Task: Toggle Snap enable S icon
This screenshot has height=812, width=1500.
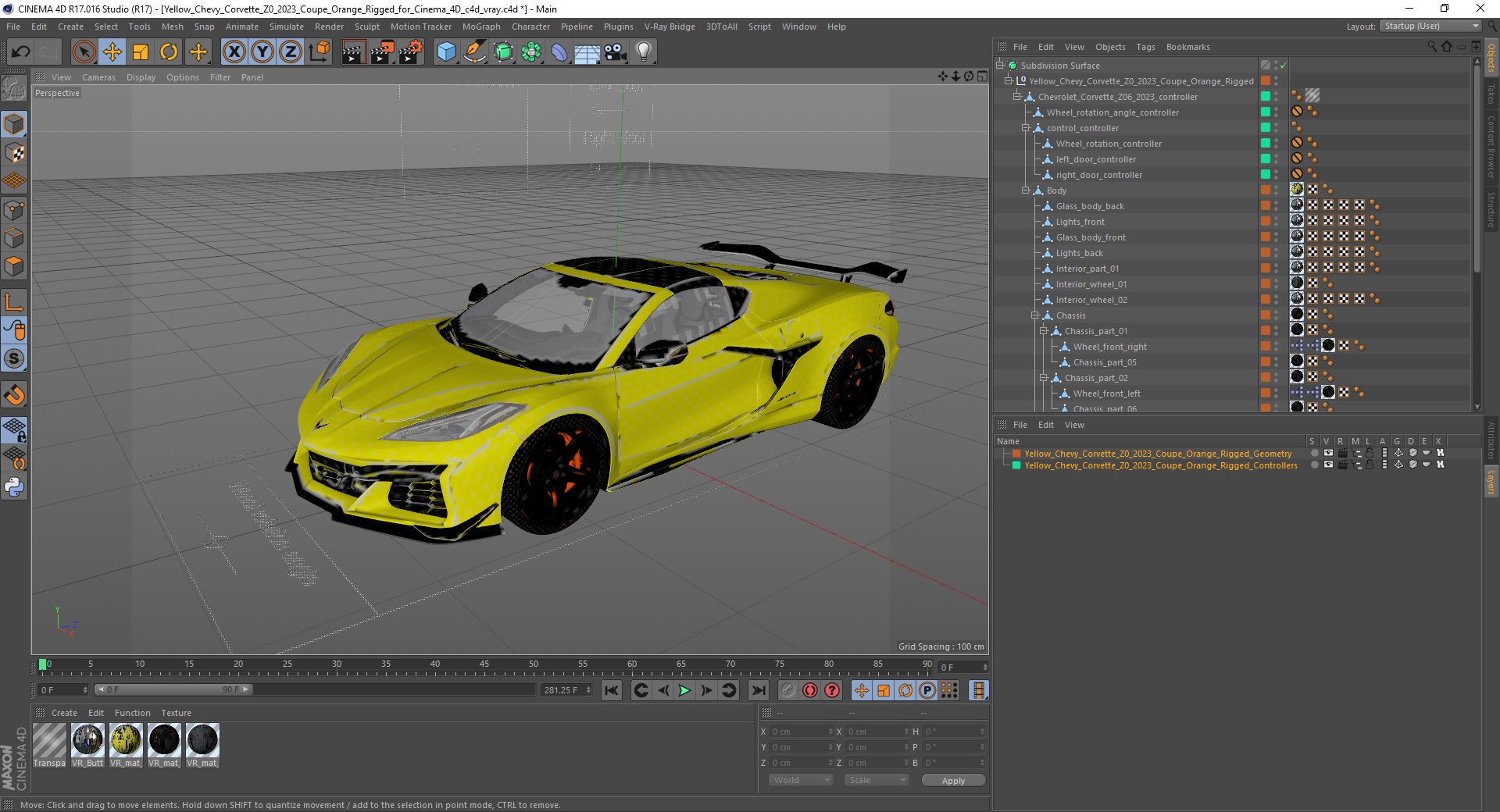Action: (14, 359)
